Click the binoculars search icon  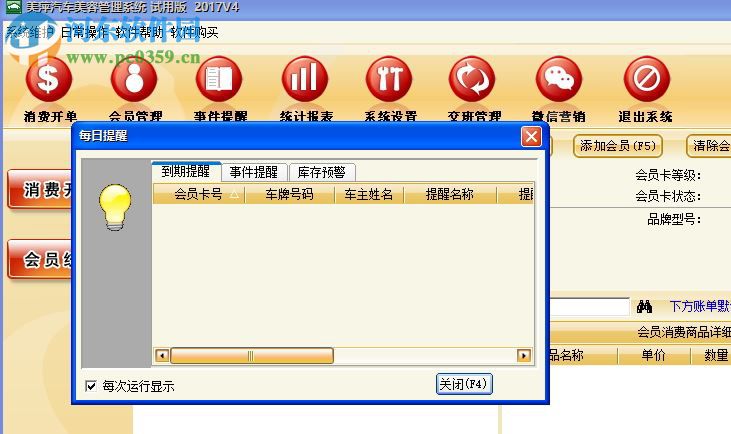coord(644,307)
